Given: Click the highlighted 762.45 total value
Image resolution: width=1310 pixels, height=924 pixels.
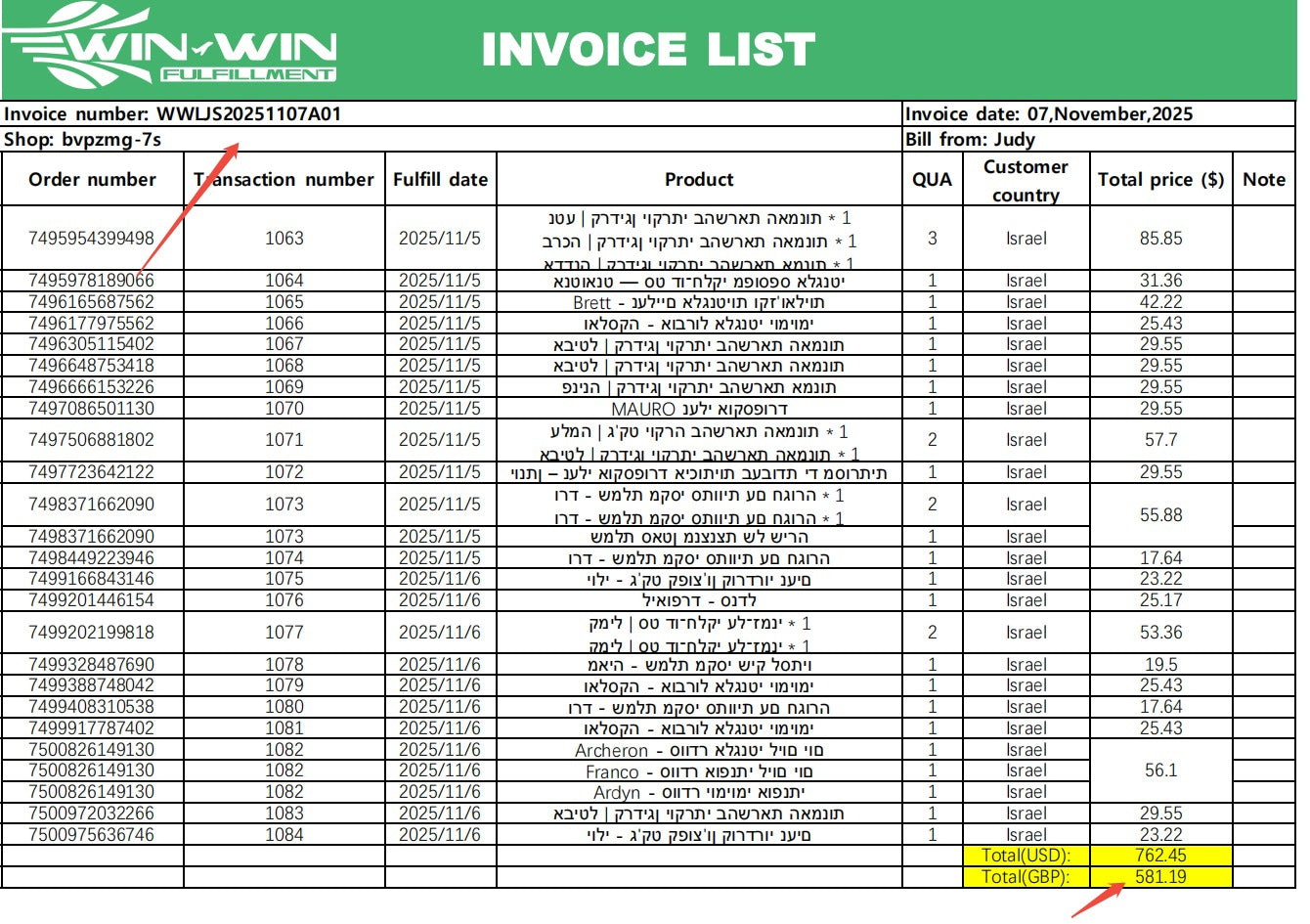Looking at the screenshot, I should click(x=1160, y=856).
